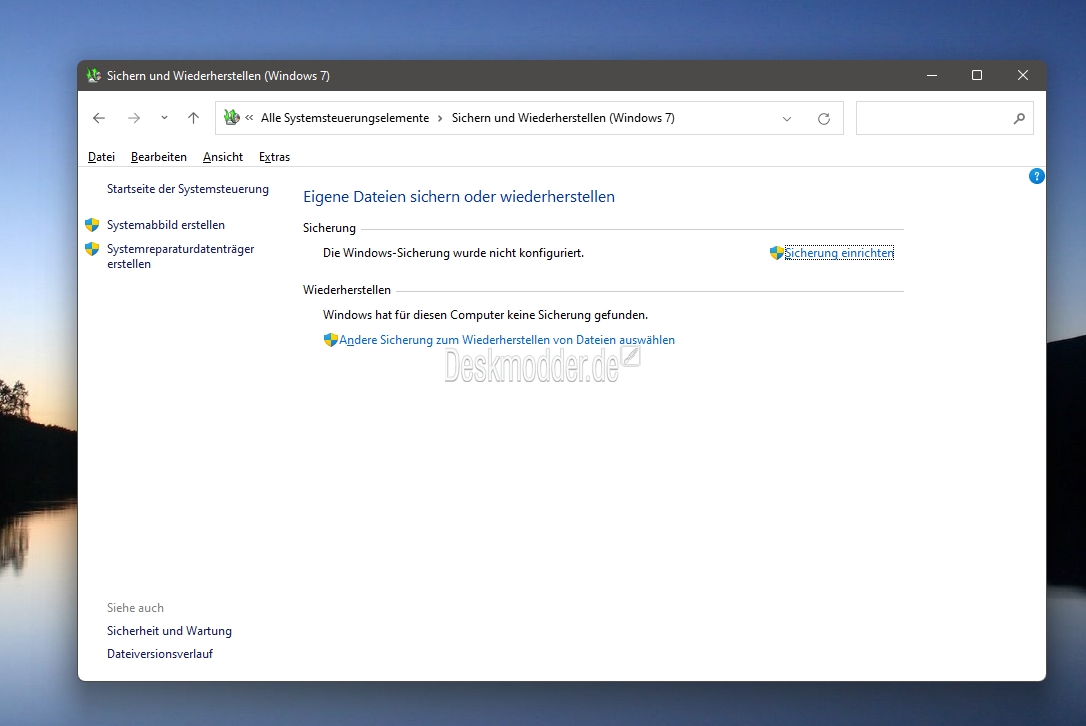Image resolution: width=1086 pixels, height=726 pixels.
Task: Open Sicherheit und Wartung
Action: 169,631
